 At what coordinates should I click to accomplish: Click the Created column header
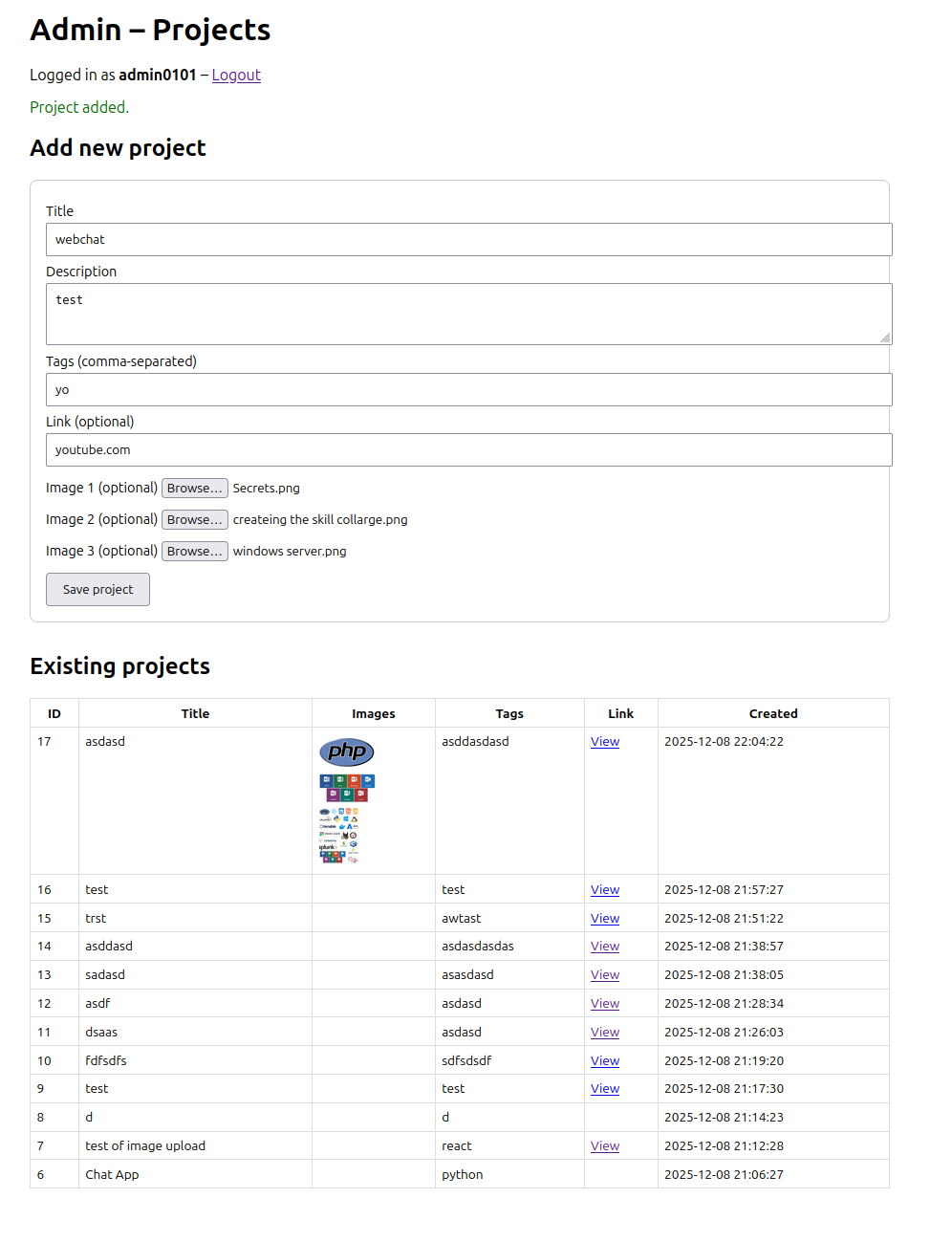click(x=772, y=712)
